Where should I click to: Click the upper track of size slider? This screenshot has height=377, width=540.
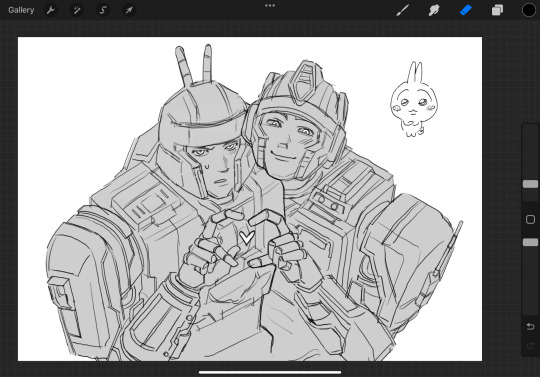530,151
